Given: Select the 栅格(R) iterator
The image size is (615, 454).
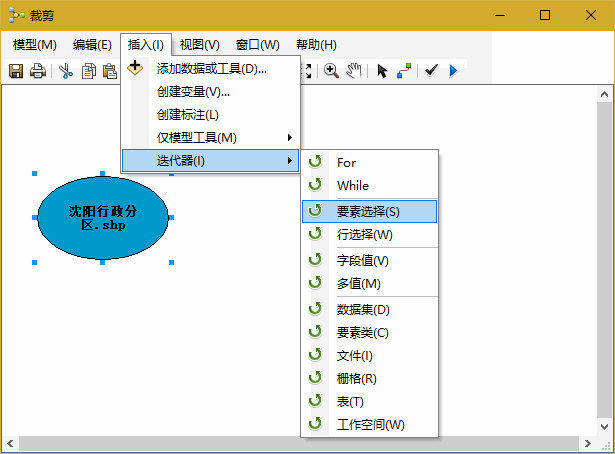Looking at the screenshot, I should 369,379.
